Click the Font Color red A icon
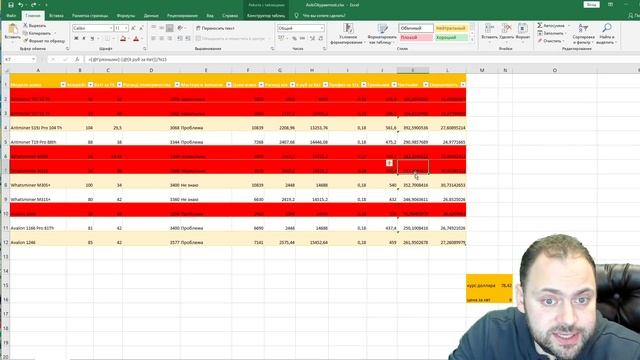Viewport: 640px width, 360px height. pyautogui.click(x=136, y=38)
